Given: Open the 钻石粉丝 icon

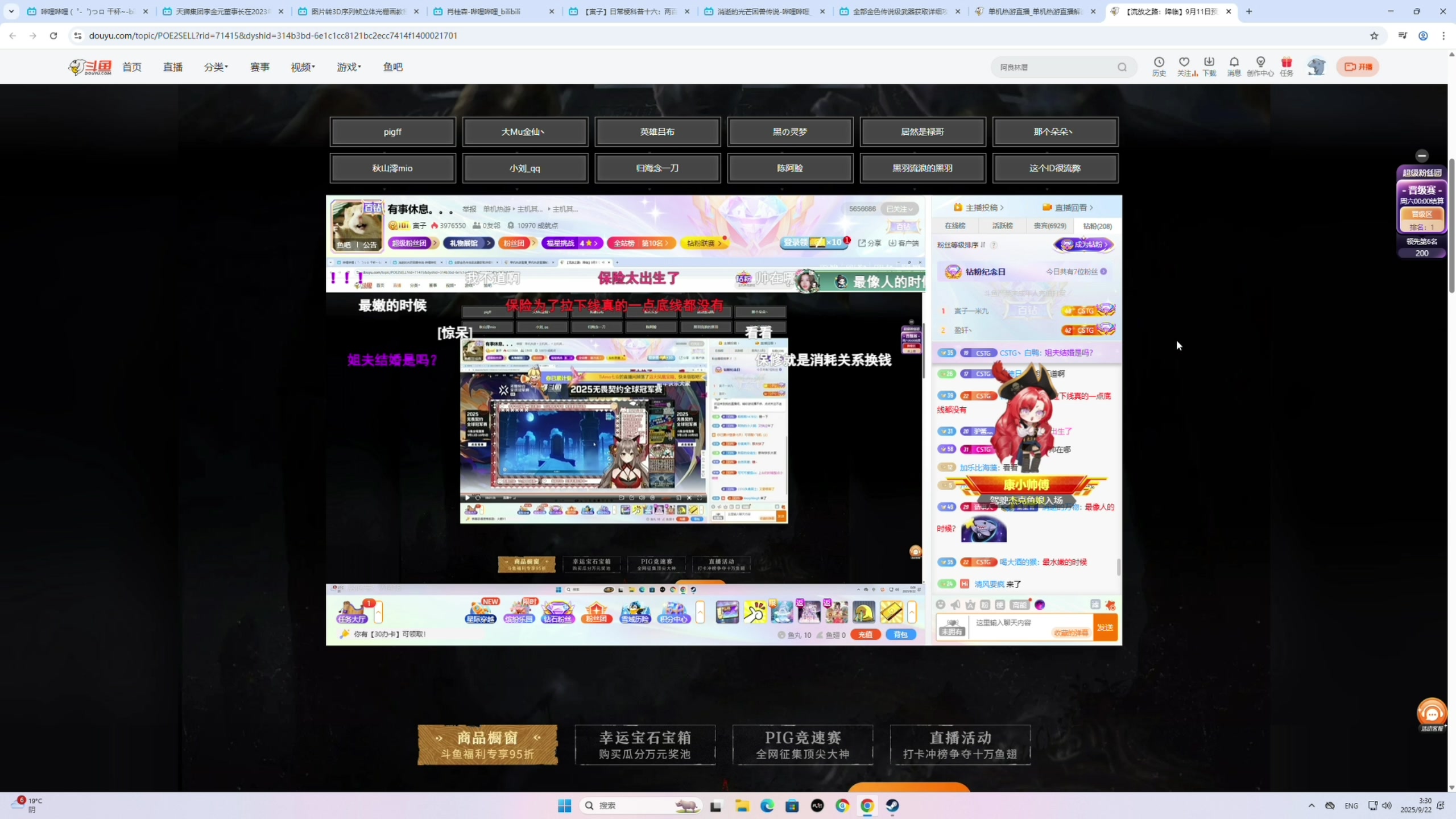Looking at the screenshot, I should point(557,612).
